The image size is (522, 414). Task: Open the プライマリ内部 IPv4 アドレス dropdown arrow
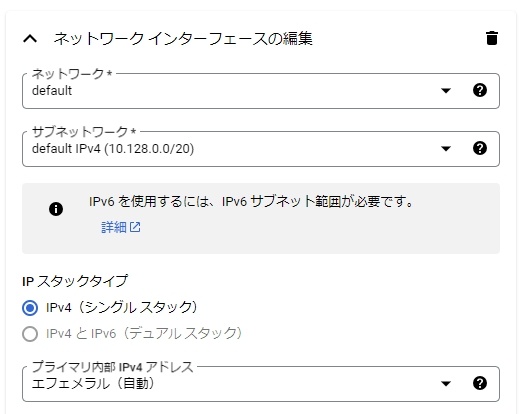[x=446, y=383]
